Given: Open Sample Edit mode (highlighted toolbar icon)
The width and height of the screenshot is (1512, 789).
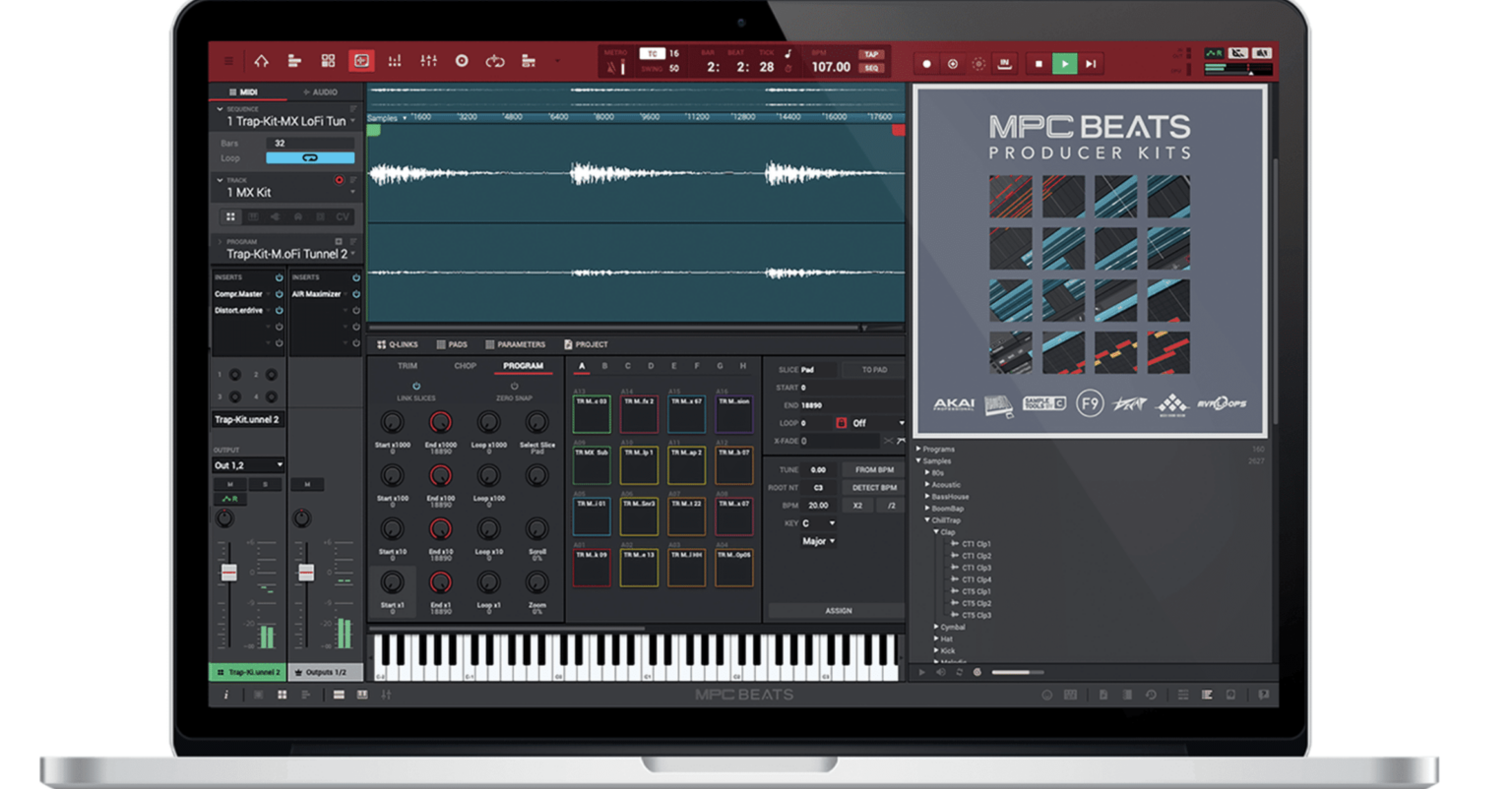Looking at the screenshot, I should (360, 61).
